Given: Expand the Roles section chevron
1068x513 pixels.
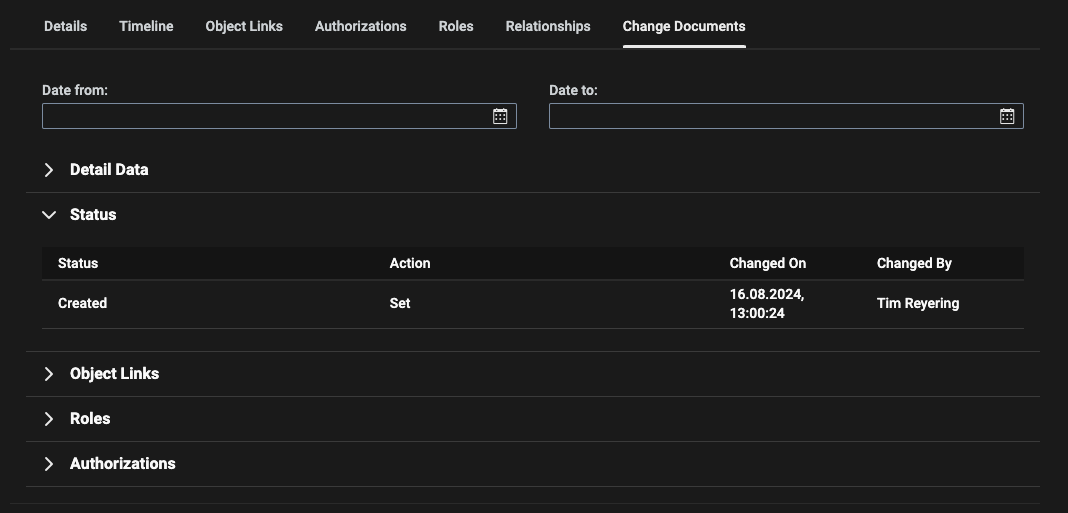Looking at the screenshot, I should (49, 419).
